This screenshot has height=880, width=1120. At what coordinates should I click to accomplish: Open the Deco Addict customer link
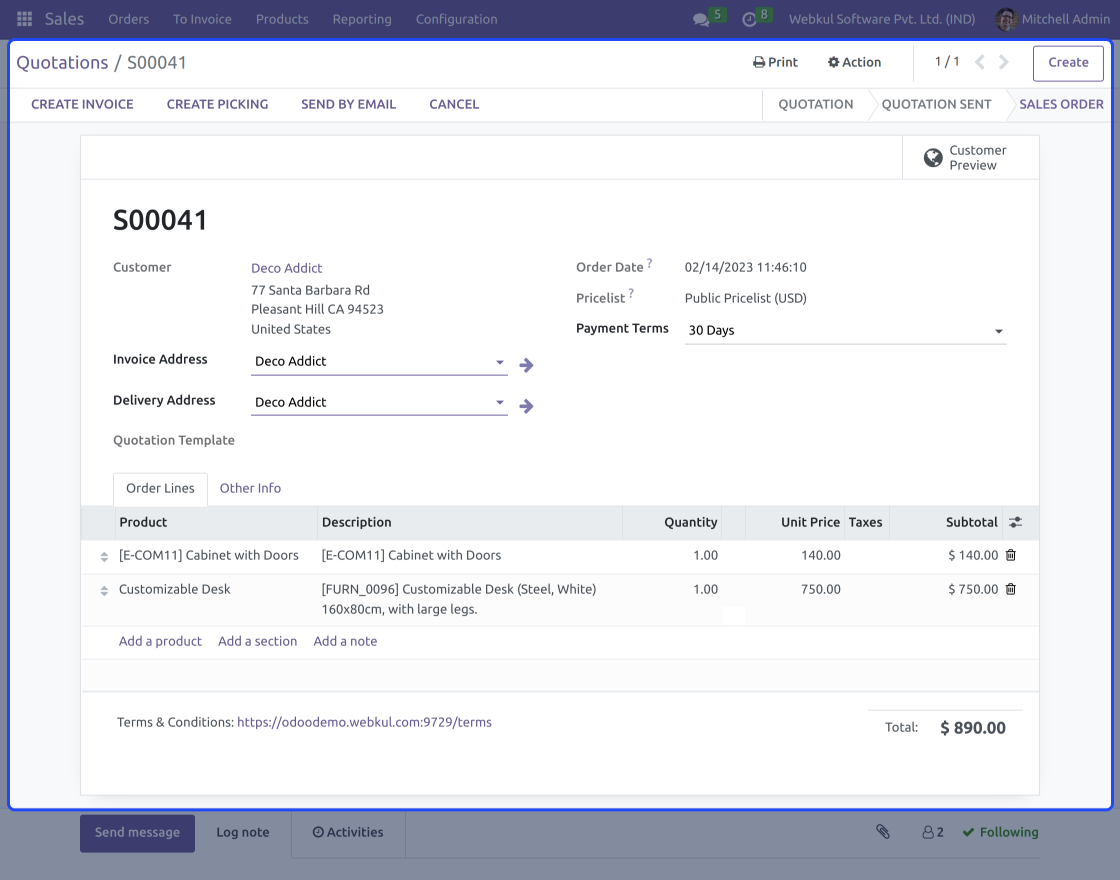pyautogui.click(x=286, y=268)
